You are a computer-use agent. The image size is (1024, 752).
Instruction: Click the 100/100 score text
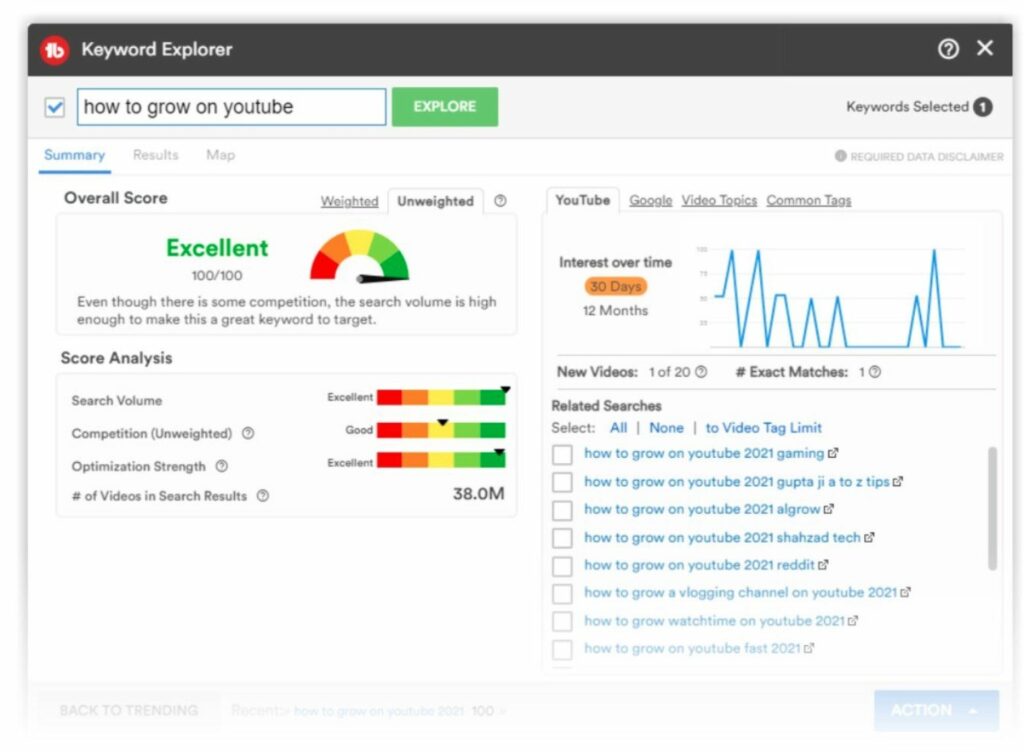pyautogui.click(x=217, y=275)
